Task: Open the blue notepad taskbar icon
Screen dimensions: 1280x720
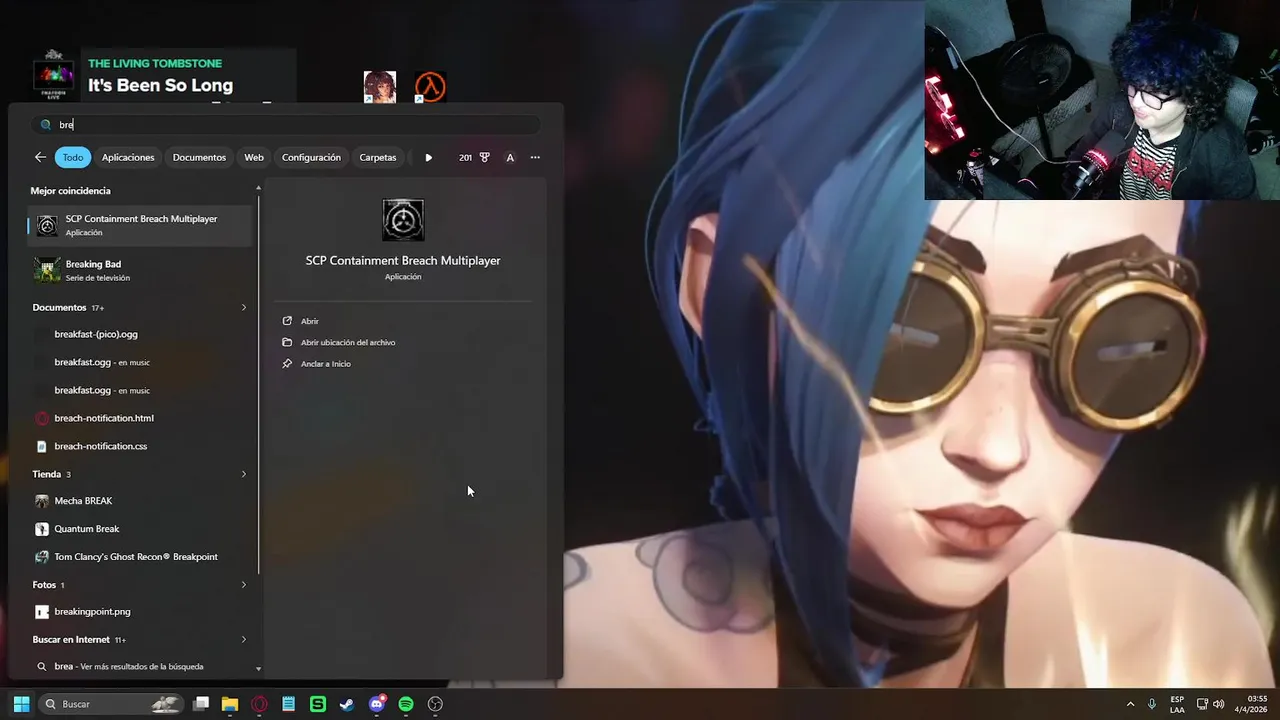Action: (x=288, y=704)
